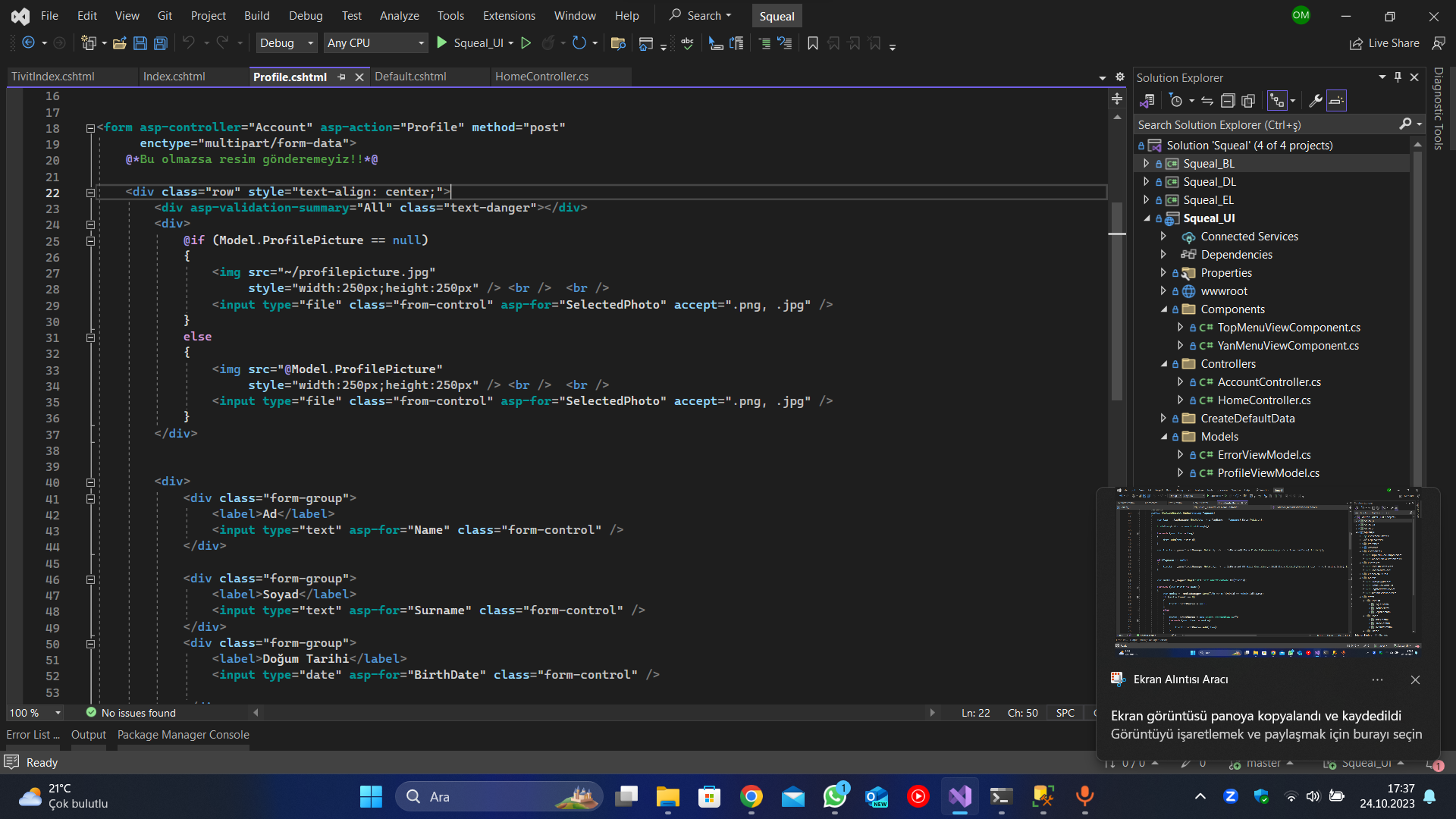Click the Restart application icon
This screenshot has height=819, width=1456.
coord(579,43)
